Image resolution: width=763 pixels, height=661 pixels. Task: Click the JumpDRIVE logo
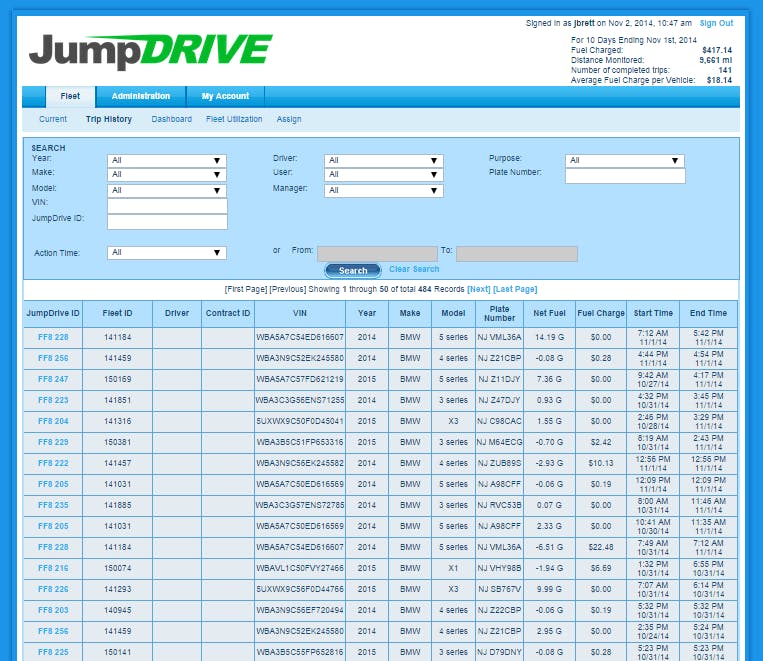pos(151,51)
